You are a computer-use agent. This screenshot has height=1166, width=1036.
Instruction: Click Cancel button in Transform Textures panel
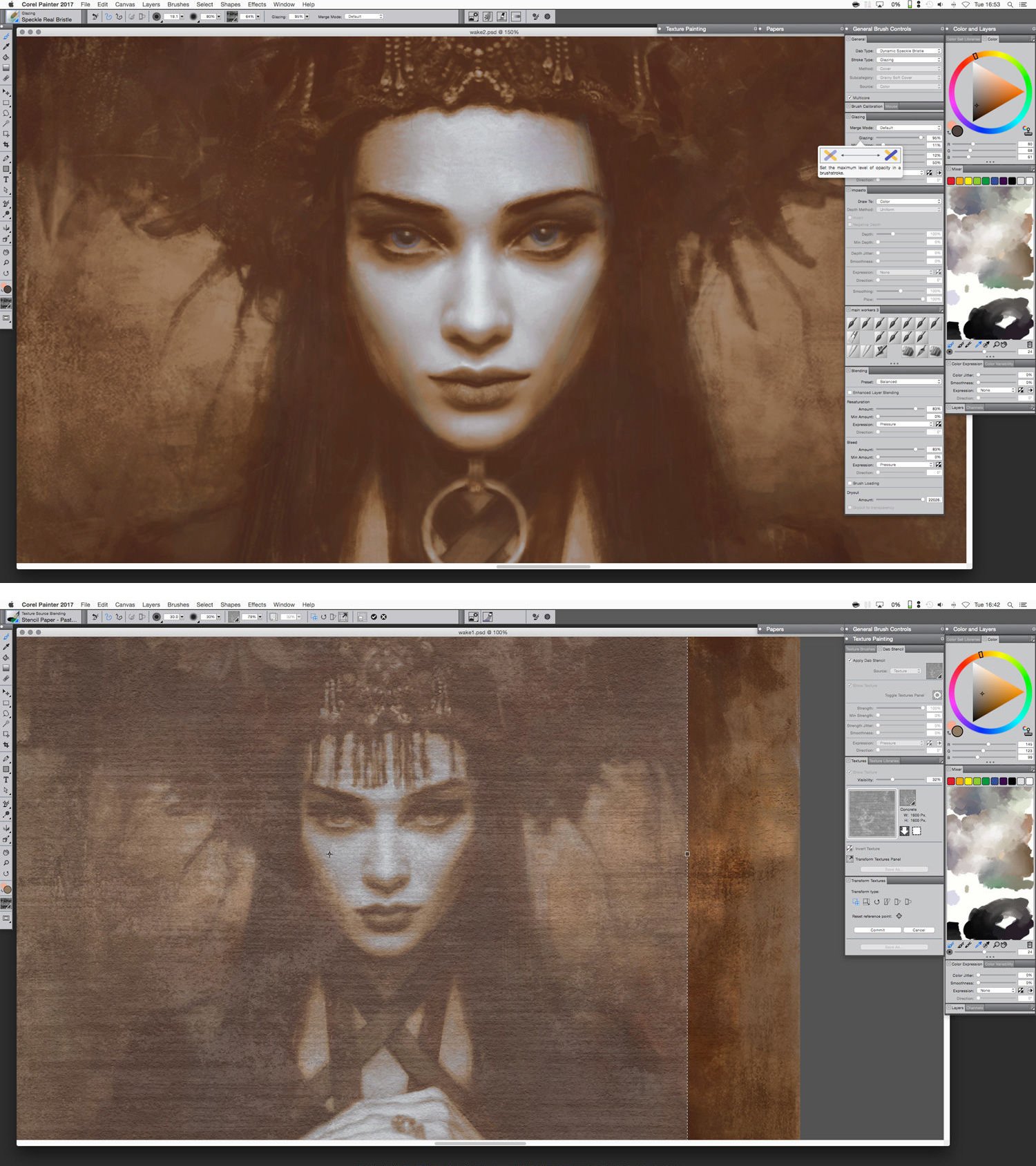tap(919, 930)
